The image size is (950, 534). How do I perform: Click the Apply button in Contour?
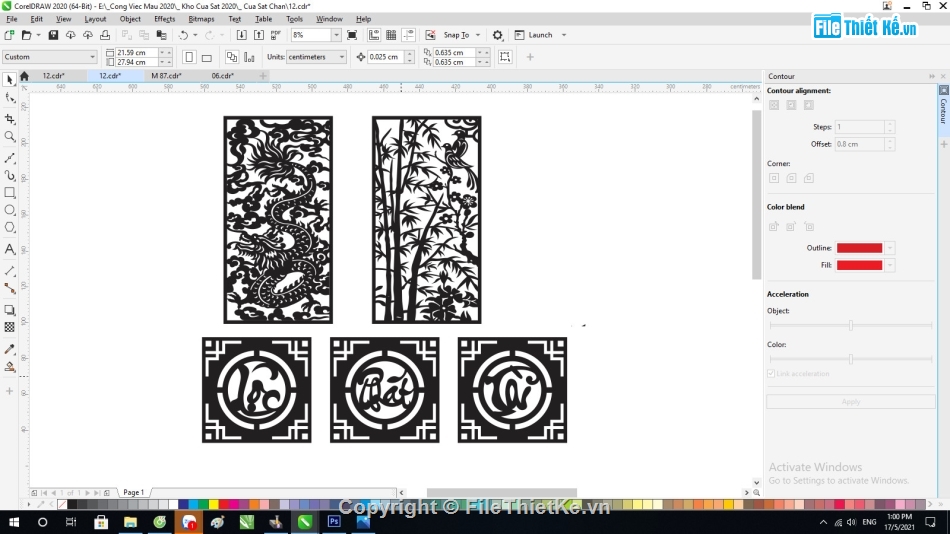click(x=851, y=402)
